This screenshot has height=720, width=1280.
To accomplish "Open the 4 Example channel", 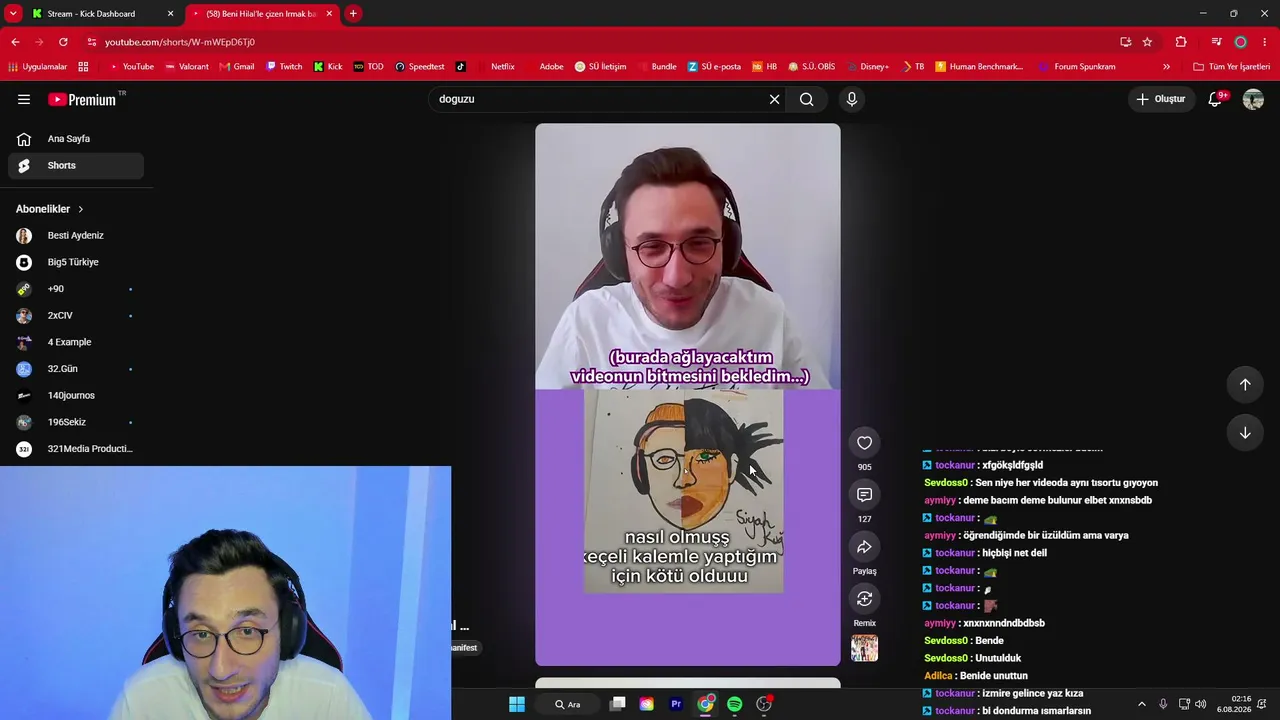I will click(76, 342).
